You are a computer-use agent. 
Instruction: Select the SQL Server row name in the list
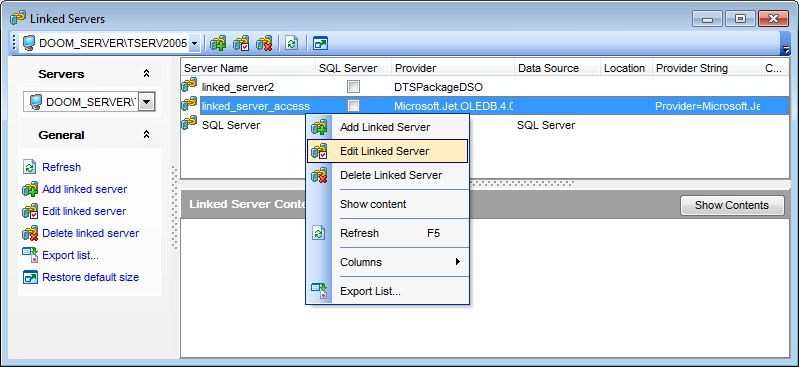[231, 125]
